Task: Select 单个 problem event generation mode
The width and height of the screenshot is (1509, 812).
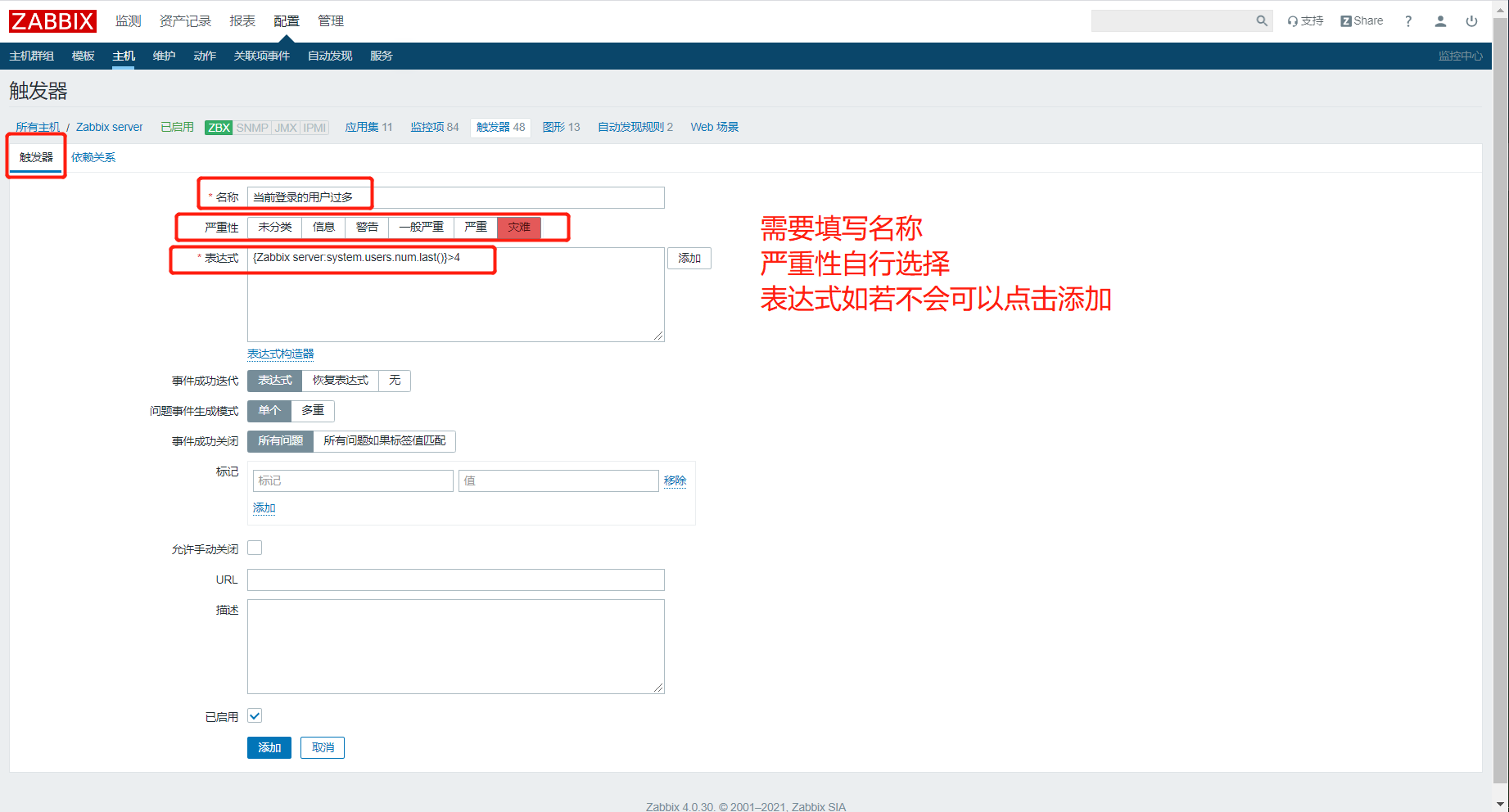Action: pos(269,411)
